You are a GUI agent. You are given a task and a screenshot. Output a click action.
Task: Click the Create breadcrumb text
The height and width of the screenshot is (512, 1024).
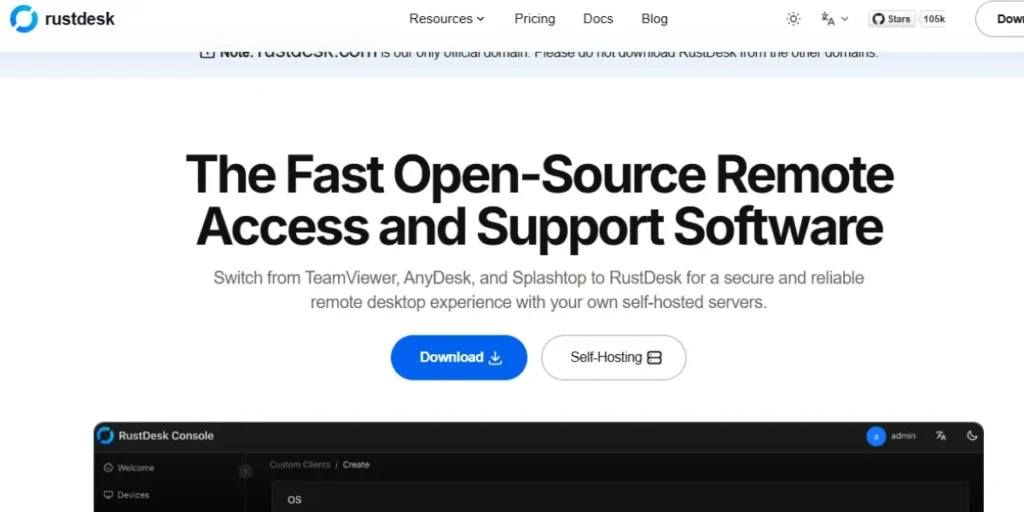point(356,465)
